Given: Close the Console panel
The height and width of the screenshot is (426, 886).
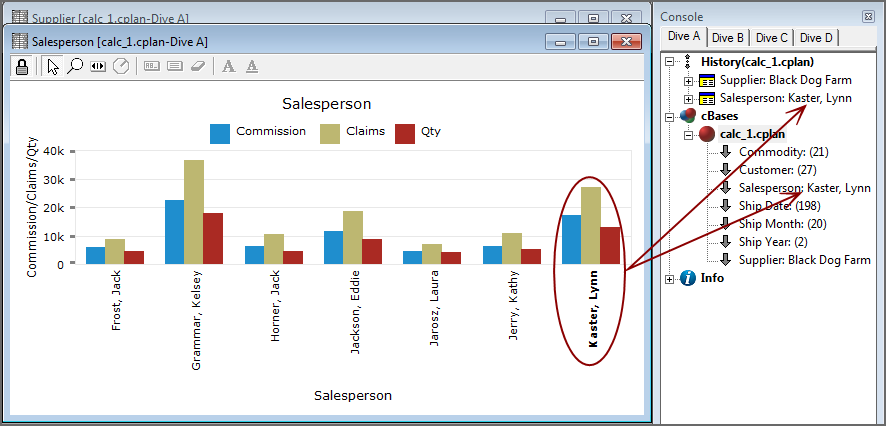Looking at the screenshot, I should click(868, 17).
